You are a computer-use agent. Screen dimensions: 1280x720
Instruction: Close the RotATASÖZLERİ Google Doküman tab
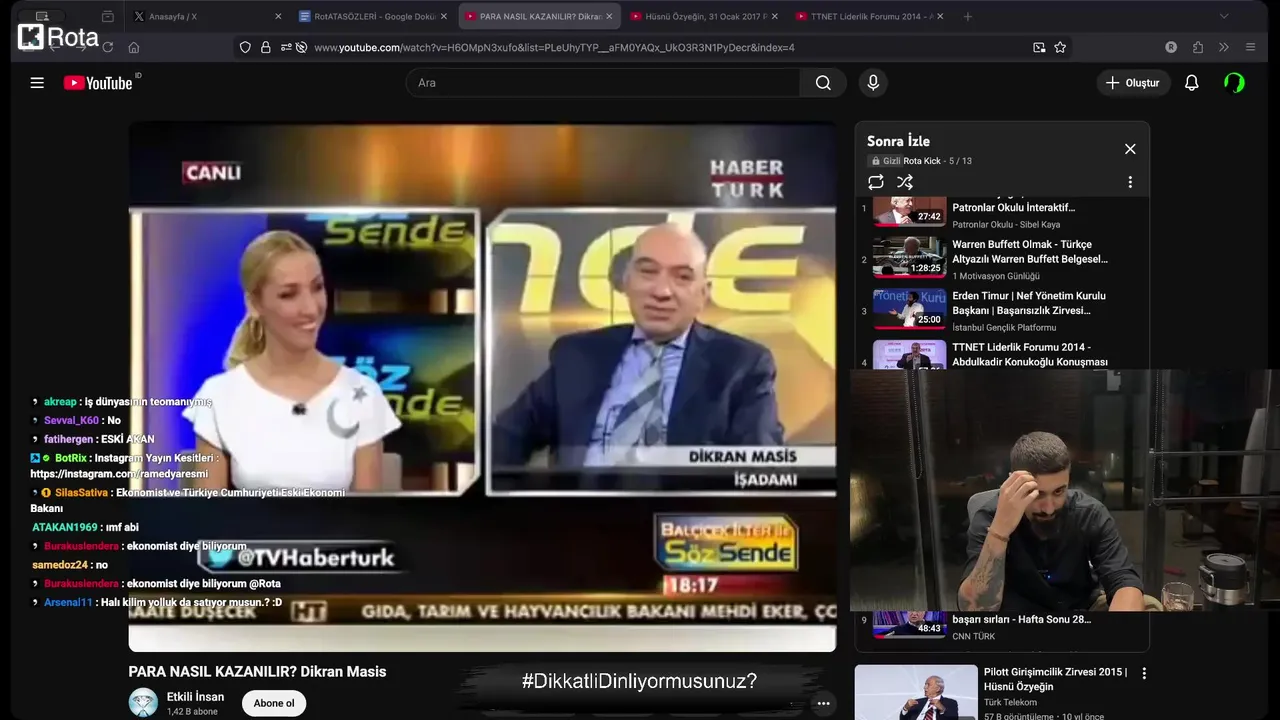[444, 17]
